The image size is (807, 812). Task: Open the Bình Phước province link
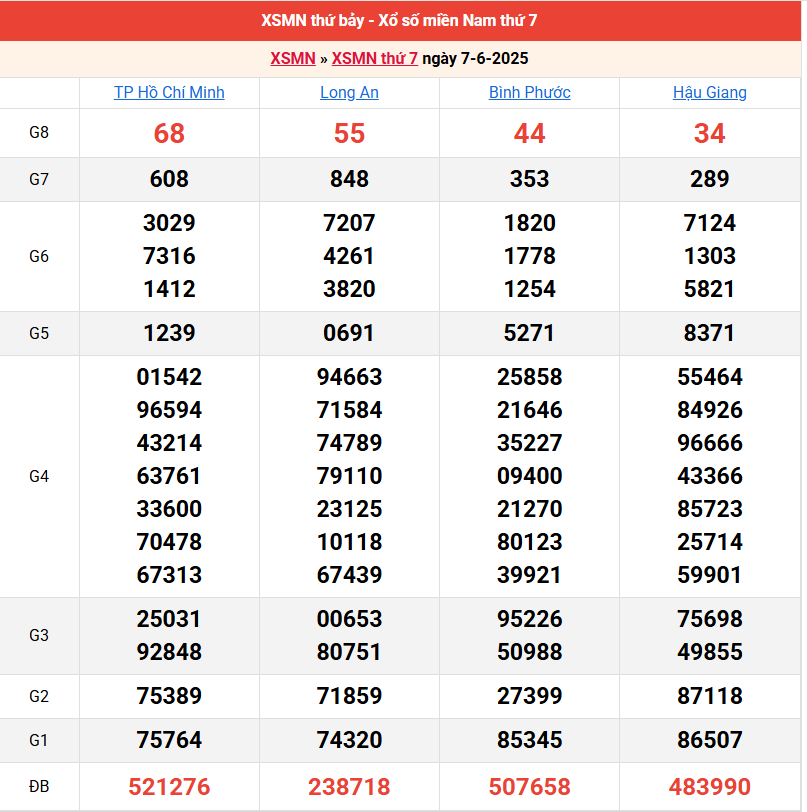click(x=529, y=93)
